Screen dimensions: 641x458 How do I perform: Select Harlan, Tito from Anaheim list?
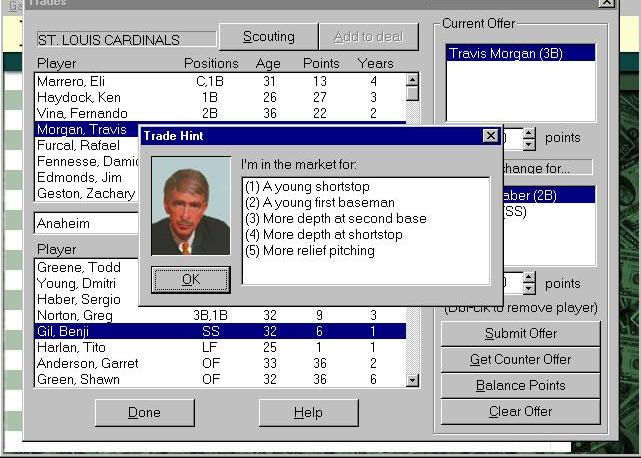click(x=69, y=347)
